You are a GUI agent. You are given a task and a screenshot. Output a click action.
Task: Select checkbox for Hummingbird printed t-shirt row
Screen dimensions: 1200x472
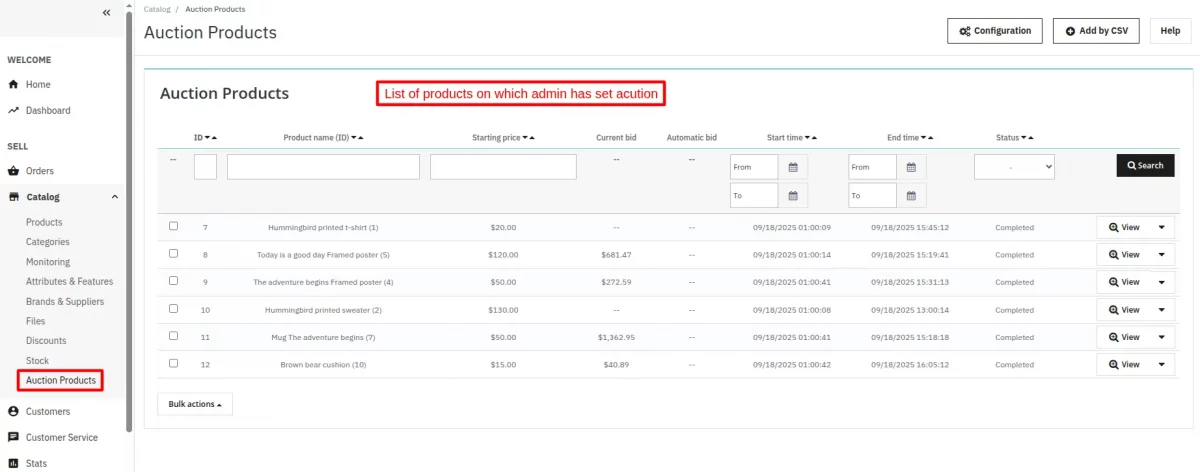coord(173,226)
